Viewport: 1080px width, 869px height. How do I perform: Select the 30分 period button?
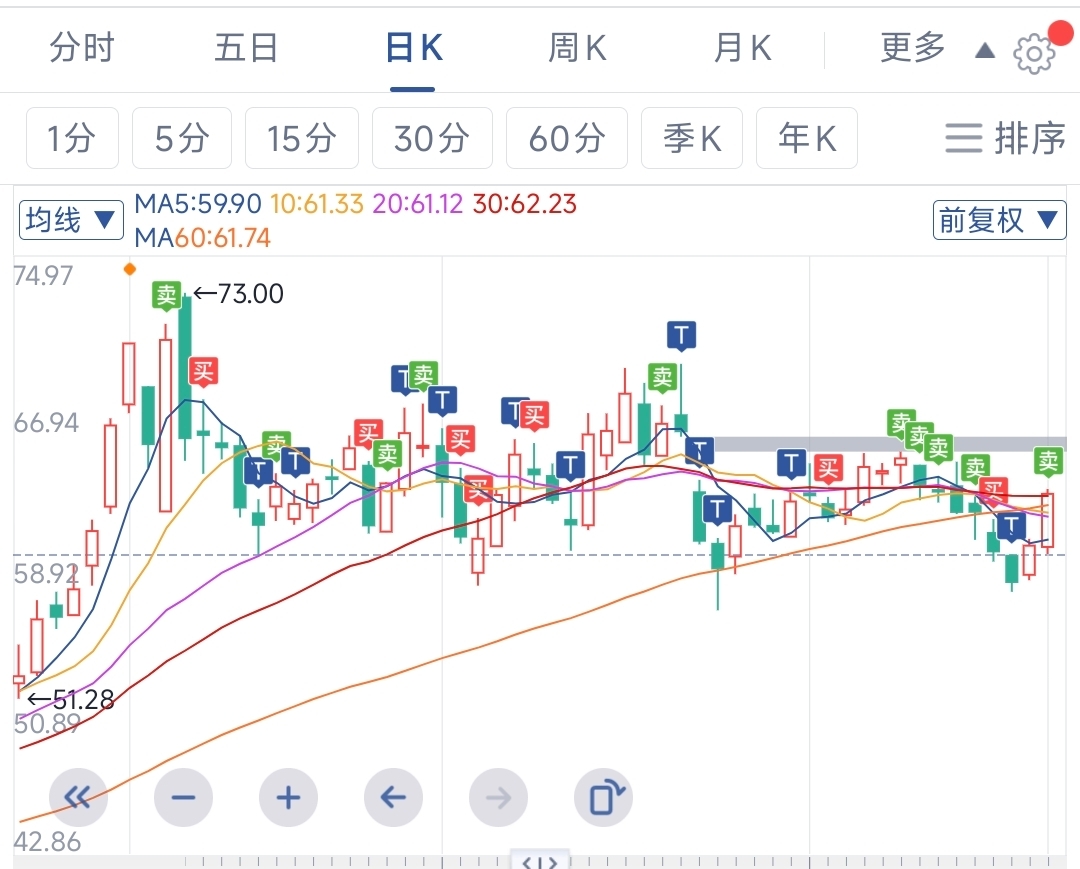coord(432,138)
